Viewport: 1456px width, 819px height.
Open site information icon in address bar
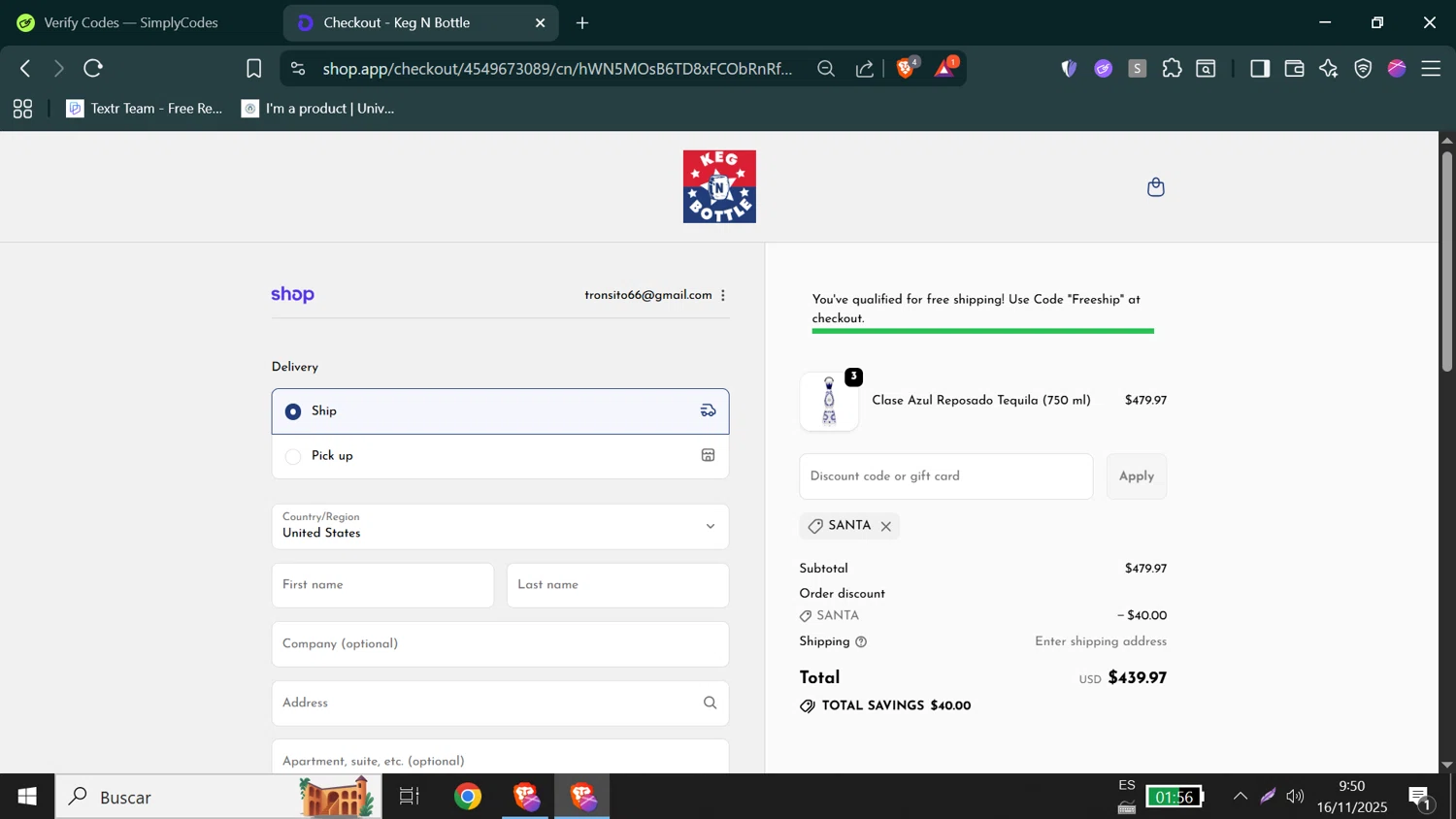298,68
